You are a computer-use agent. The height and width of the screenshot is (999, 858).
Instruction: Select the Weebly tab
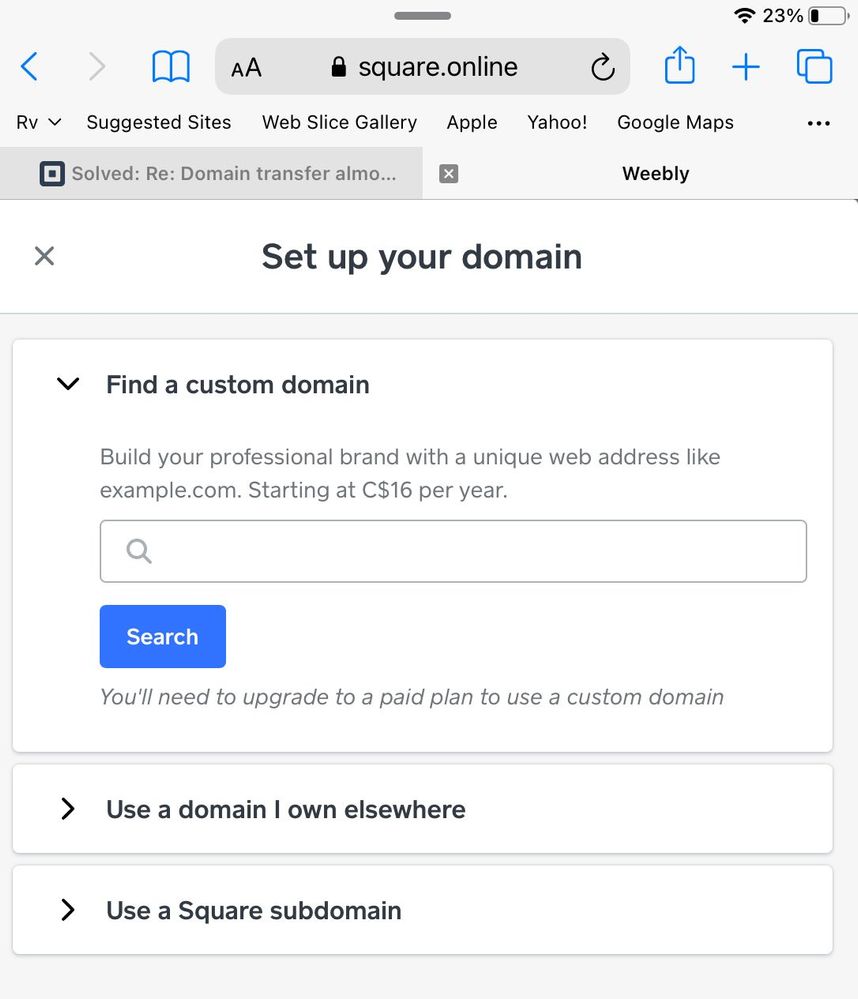(655, 174)
